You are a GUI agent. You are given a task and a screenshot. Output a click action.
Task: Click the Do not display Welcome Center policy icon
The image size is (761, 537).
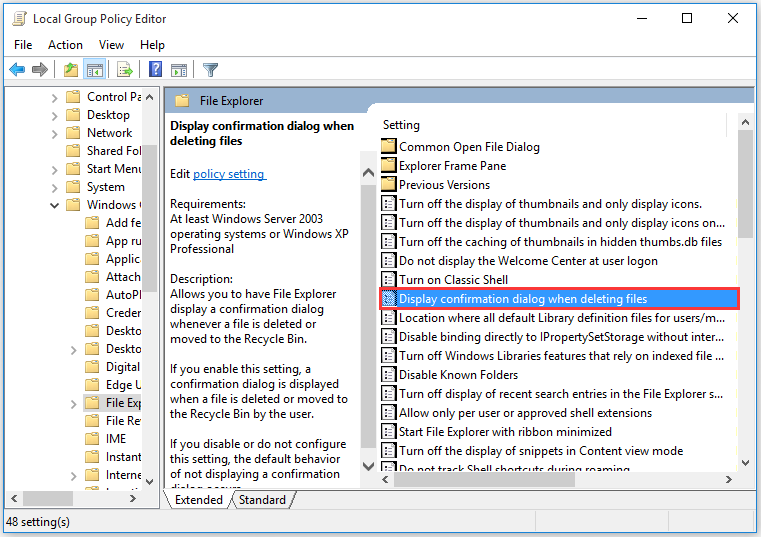[x=388, y=261]
